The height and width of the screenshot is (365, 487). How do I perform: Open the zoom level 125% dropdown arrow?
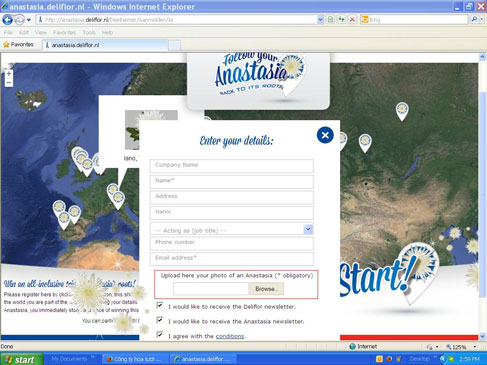(x=475, y=347)
